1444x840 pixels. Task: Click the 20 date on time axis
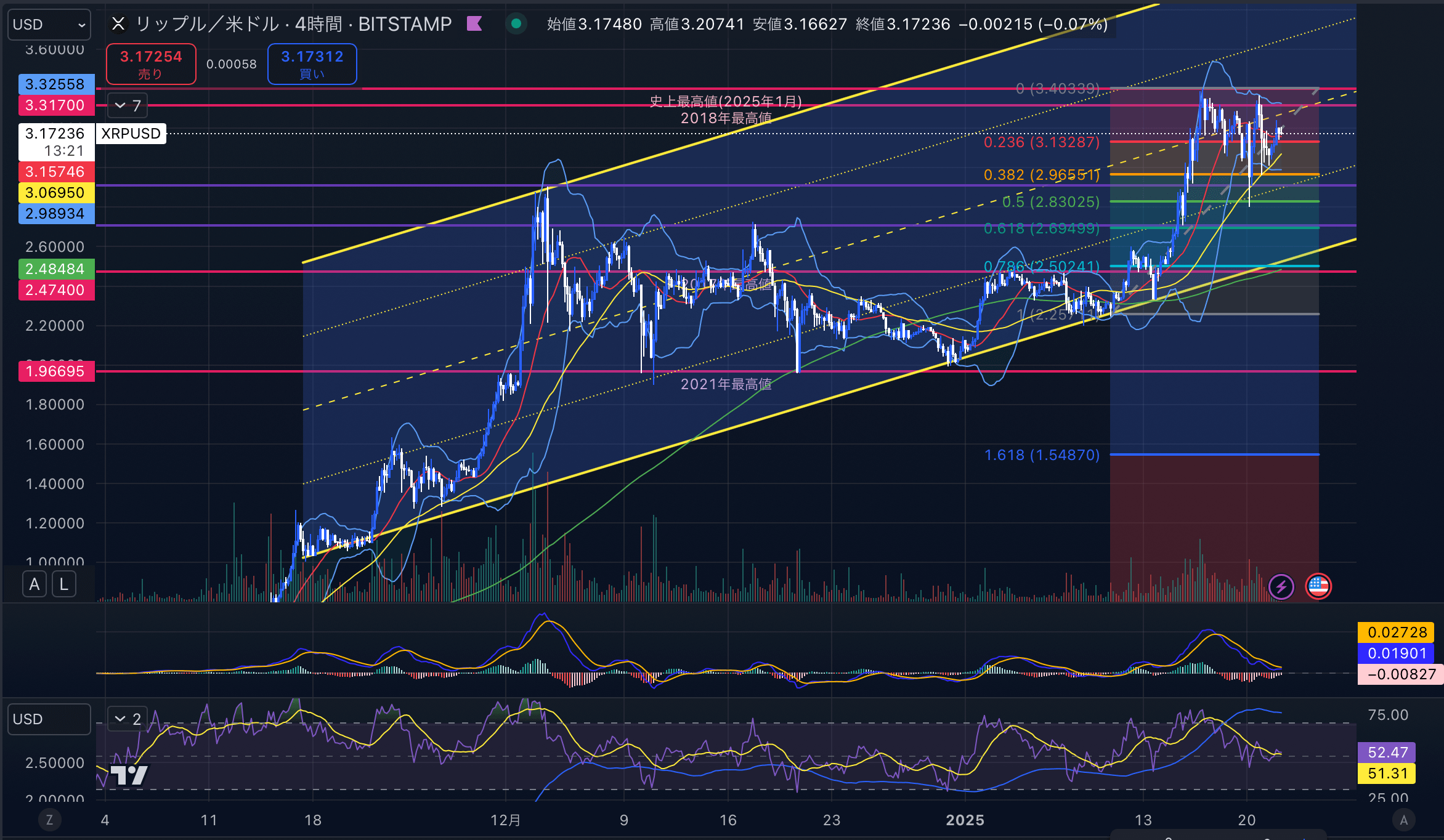pyautogui.click(x=1247, y=820)
